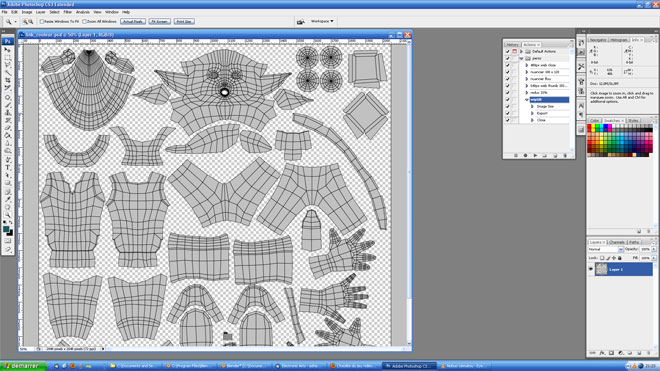Image resolution: width=660 pixels, height=371 pixels.
Task: Select the Zoom tool in the toolbox
Action: click(x=8, y=214)
